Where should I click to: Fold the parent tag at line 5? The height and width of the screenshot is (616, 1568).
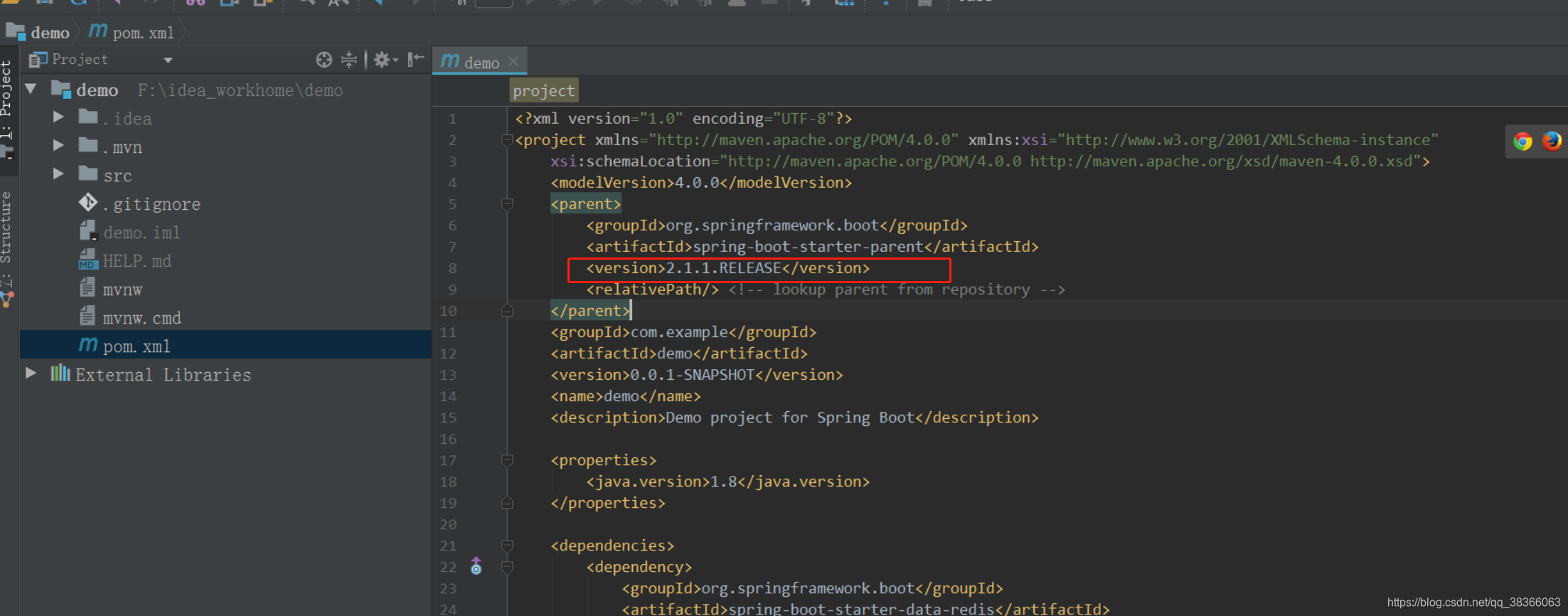[x=507, y=204]
